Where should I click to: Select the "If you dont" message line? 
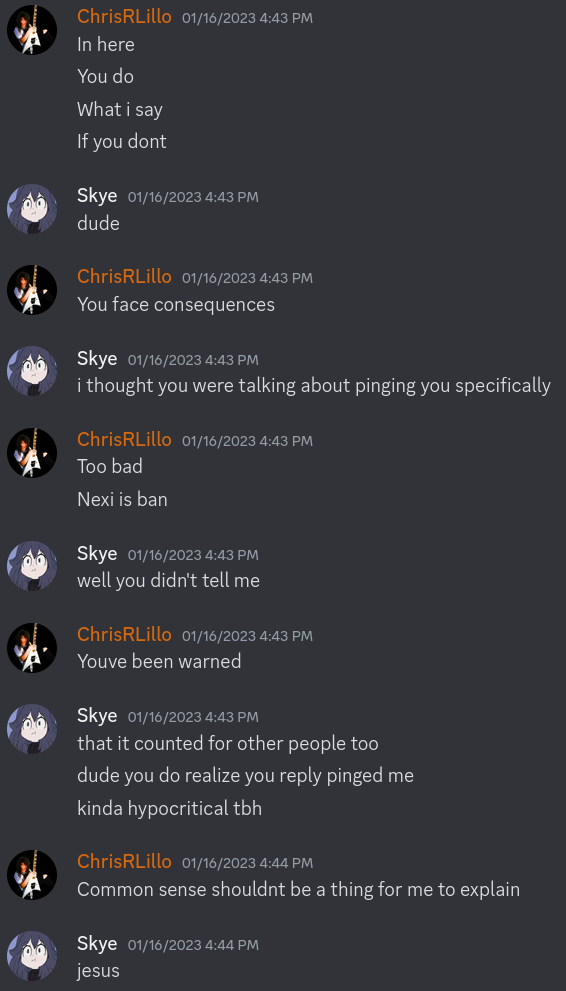(x=121, y=142)
